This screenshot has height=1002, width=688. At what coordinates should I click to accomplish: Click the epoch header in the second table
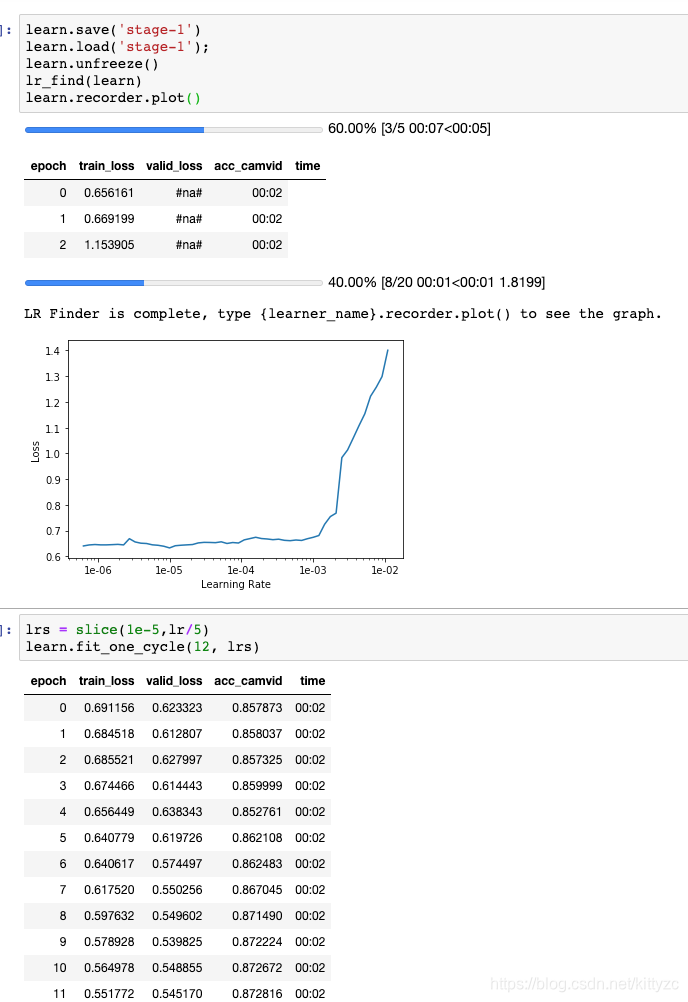pyautogui.click(x=49, y=681)
